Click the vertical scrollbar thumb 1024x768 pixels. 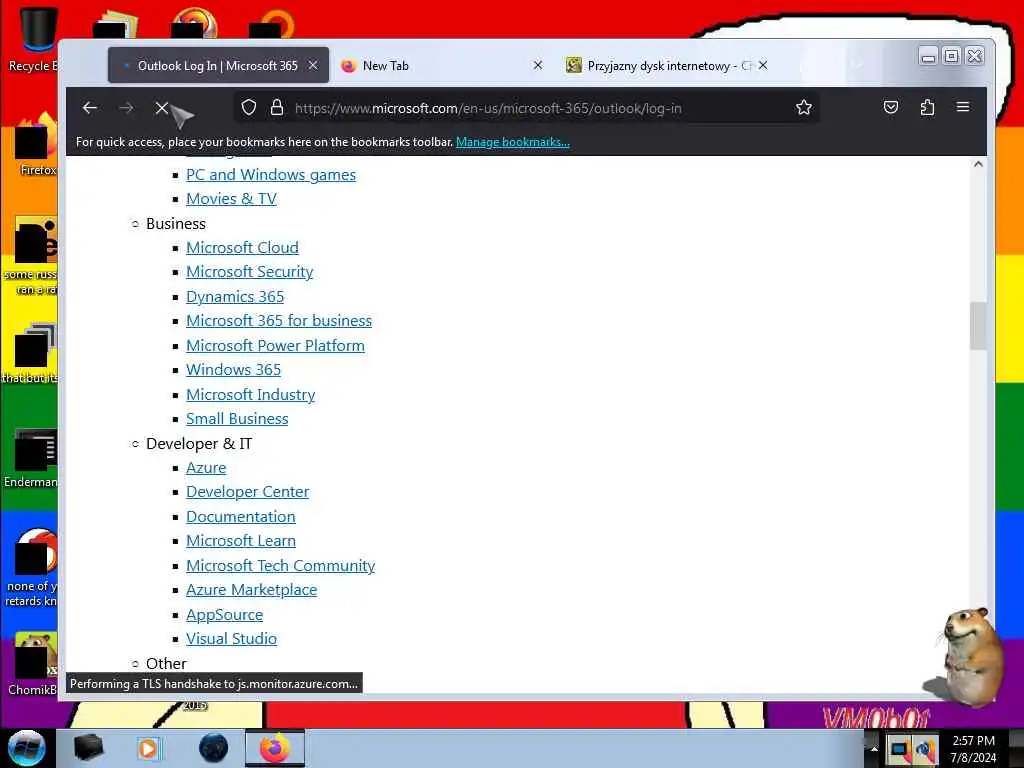coord(978,326)
